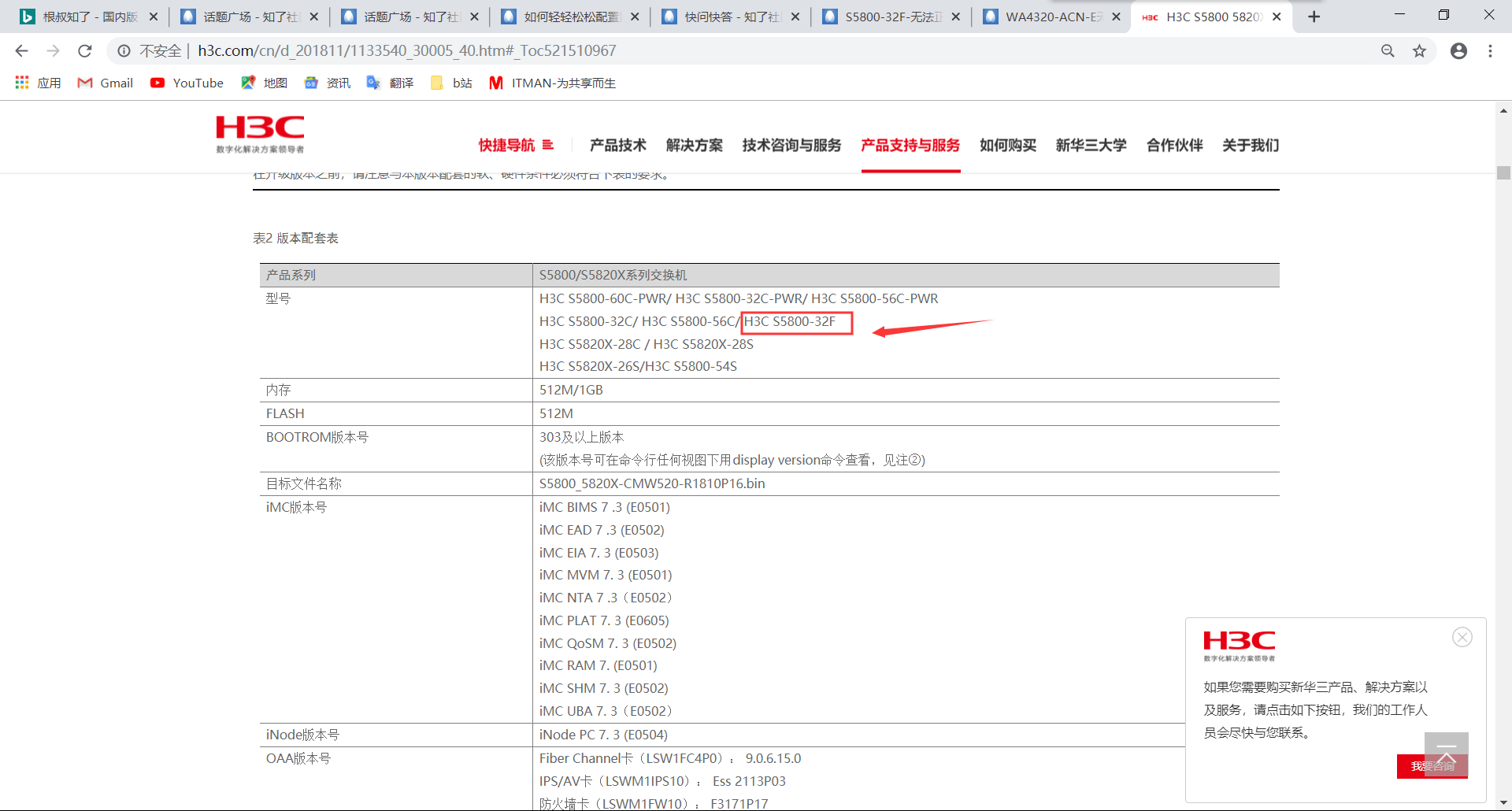
Task: Open the 如何购买 nav menu
Action: (1008, 145)
